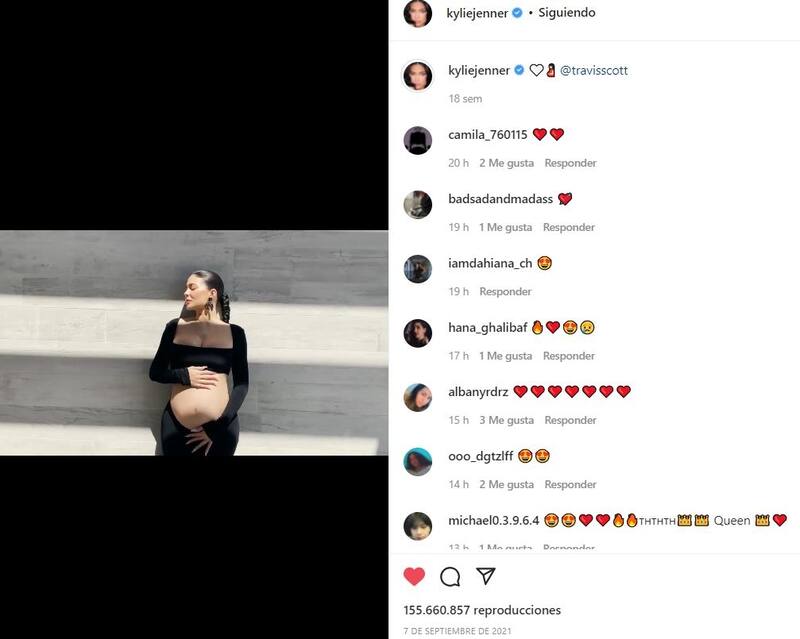Toggle the Siguiendo follow status
The width and height of the screenshot is (800, 639).
[x=567, y=13]
